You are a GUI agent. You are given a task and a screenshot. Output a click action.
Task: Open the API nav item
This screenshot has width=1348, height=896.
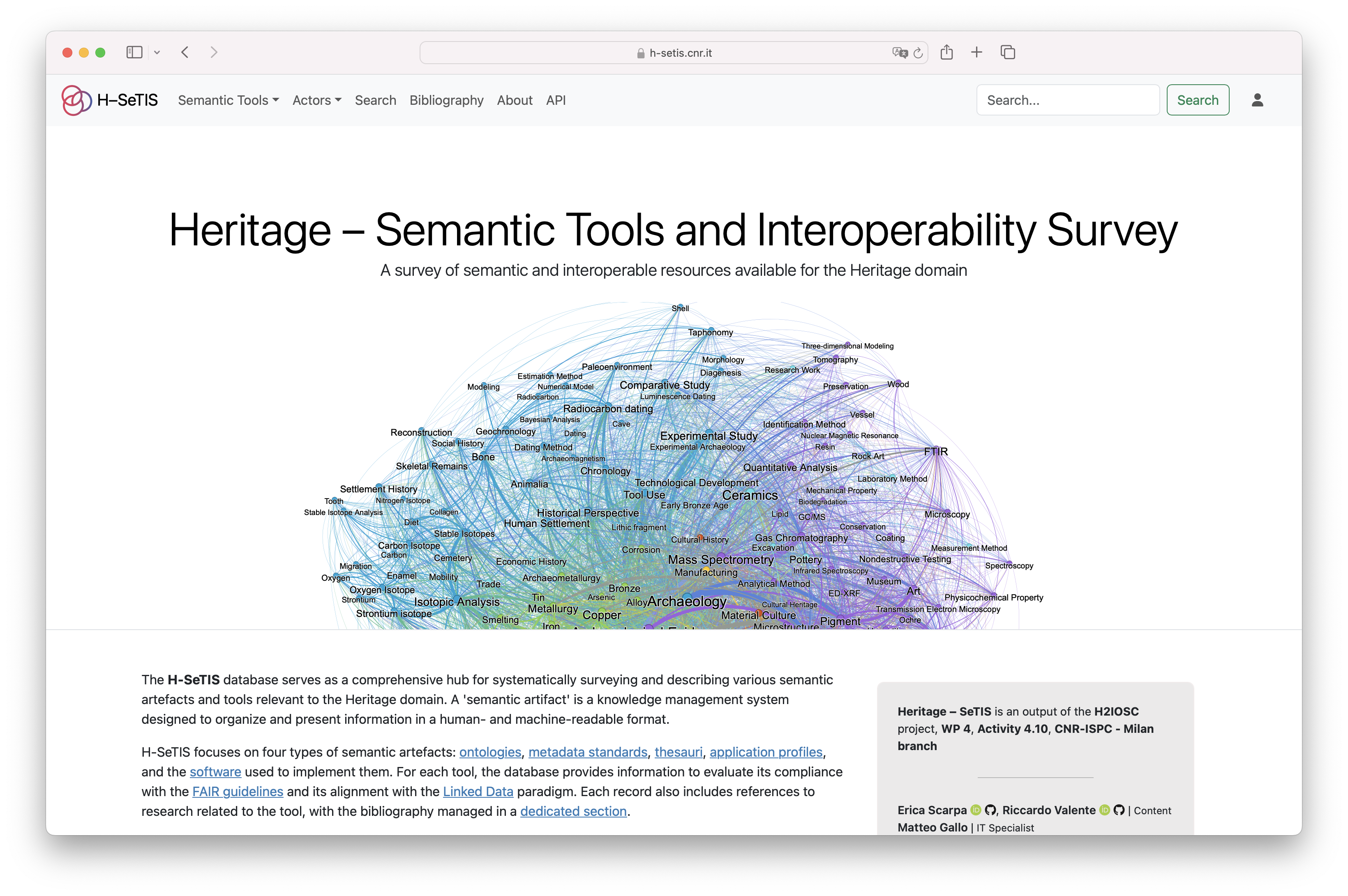tap(555, 100)
